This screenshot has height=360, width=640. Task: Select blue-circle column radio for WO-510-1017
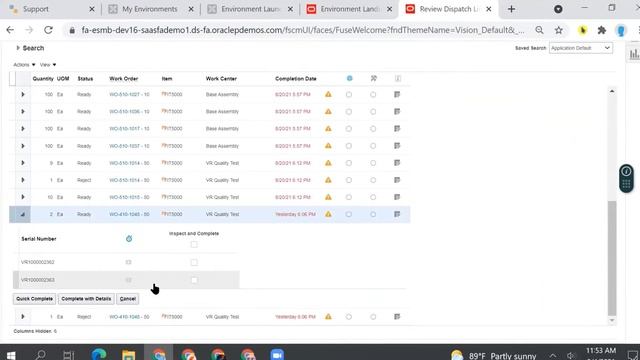point(349,129)
